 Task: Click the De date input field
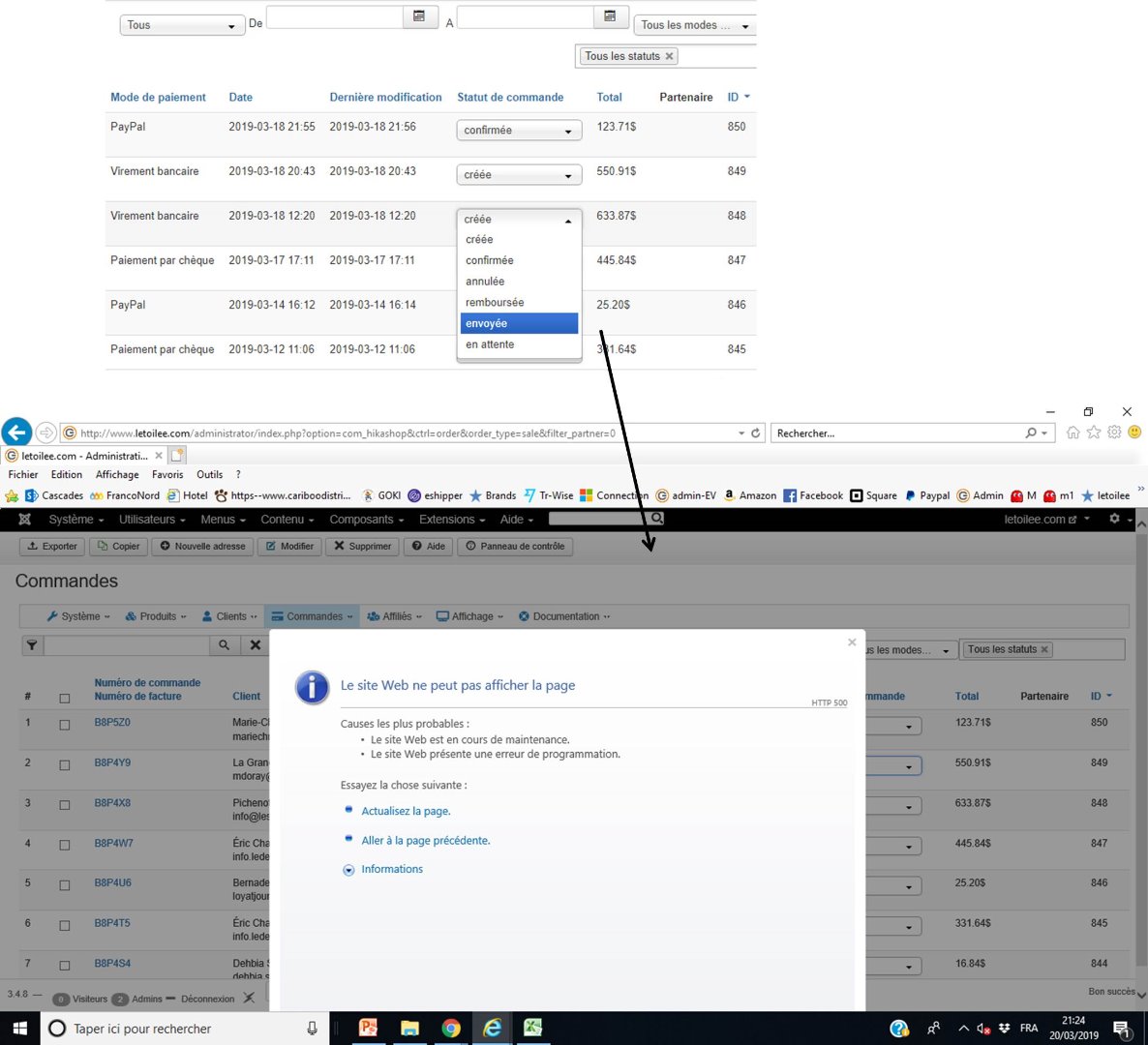point(335,16)
